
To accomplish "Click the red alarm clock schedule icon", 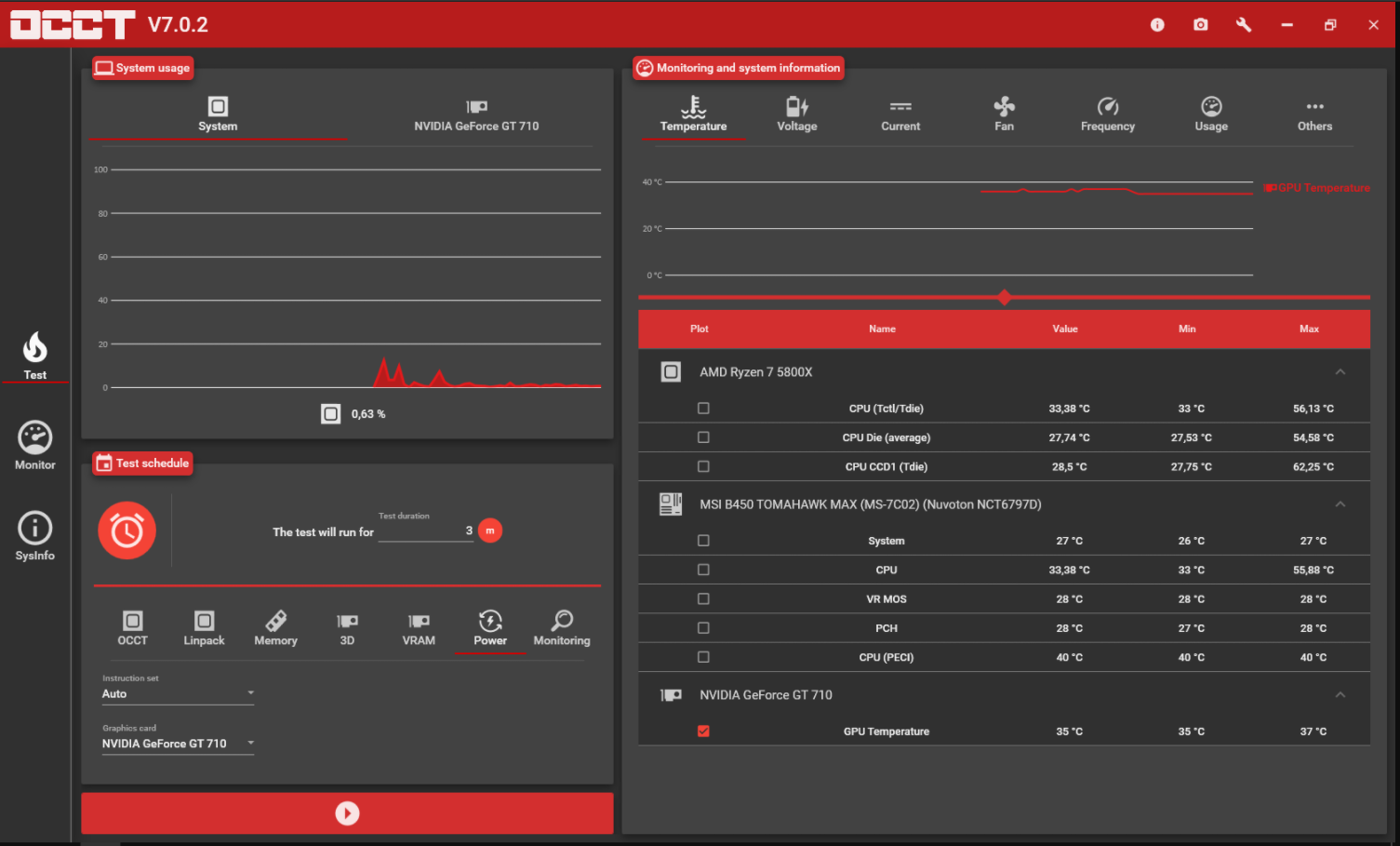I will click(127, 530).
